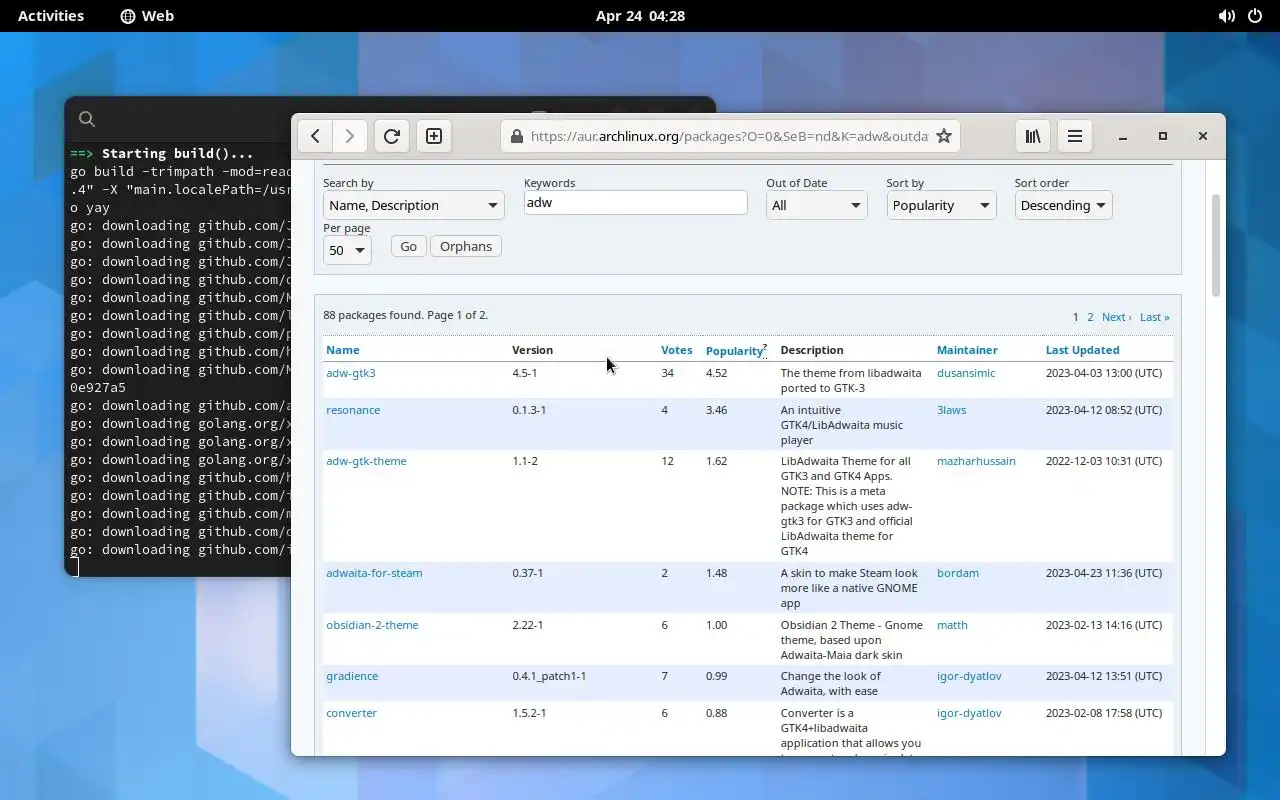This screenshot has width=1280, height=800.
Task: Click the Next › pagination link
Action: (1117, 317)
